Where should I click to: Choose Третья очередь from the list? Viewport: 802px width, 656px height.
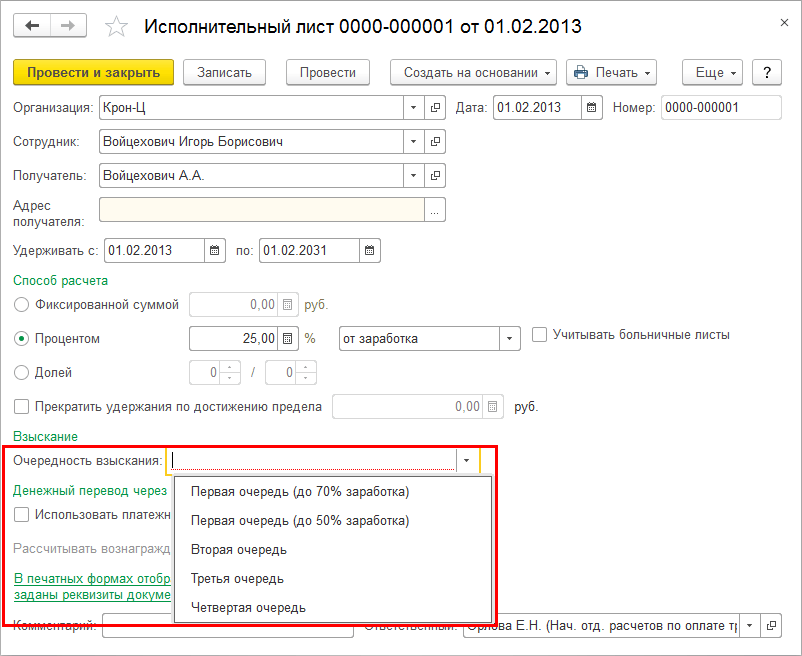pos(237,579)
